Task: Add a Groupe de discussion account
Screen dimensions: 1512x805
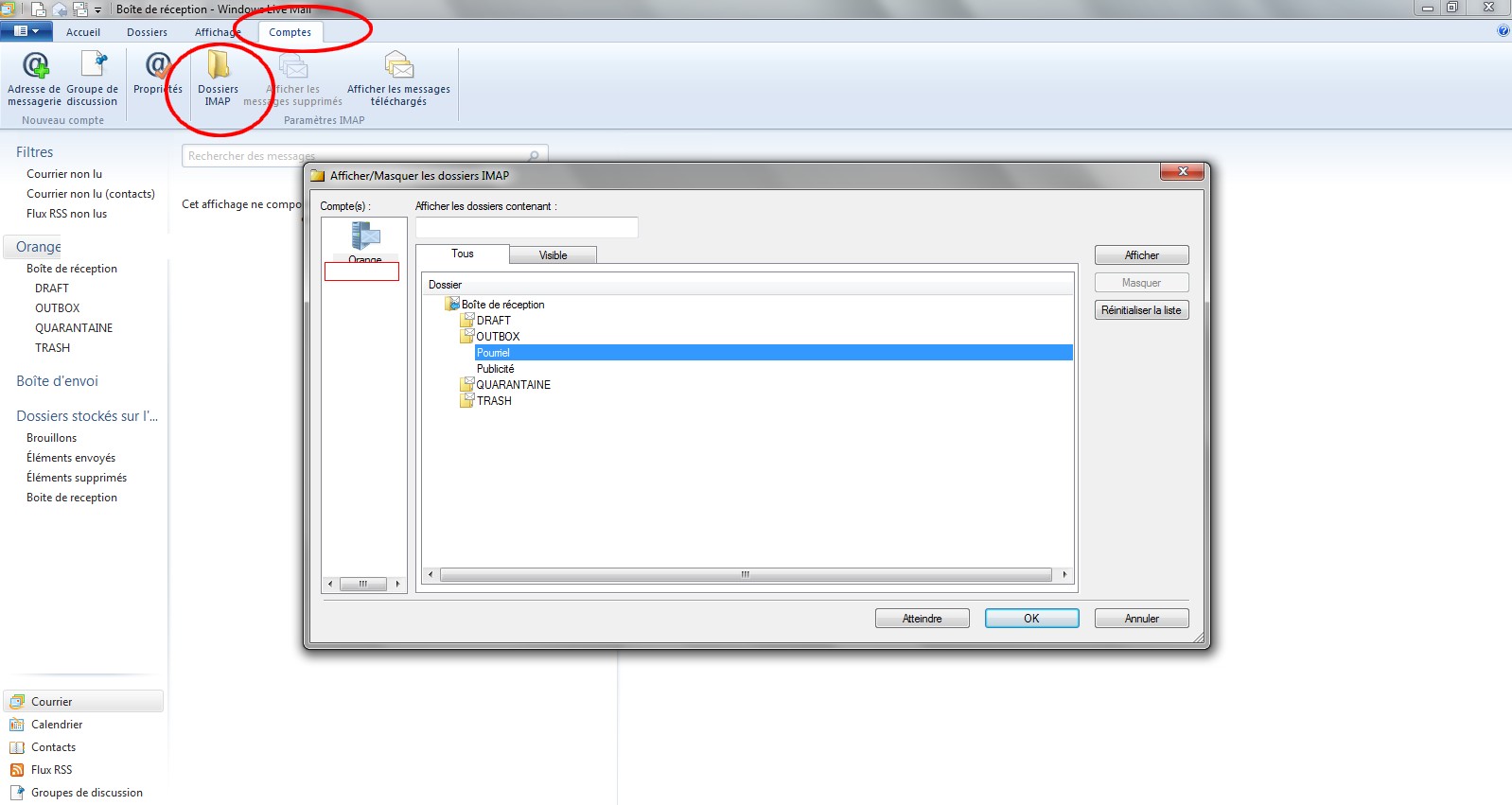Action: [93, 79]
